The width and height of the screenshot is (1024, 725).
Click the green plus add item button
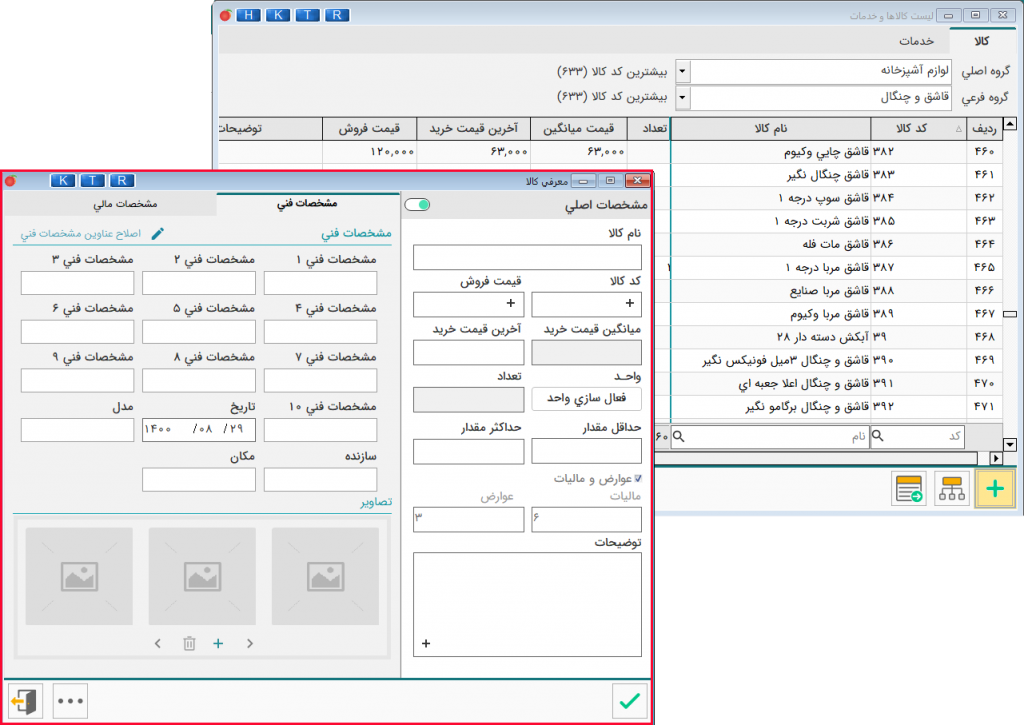pos(994,488)
